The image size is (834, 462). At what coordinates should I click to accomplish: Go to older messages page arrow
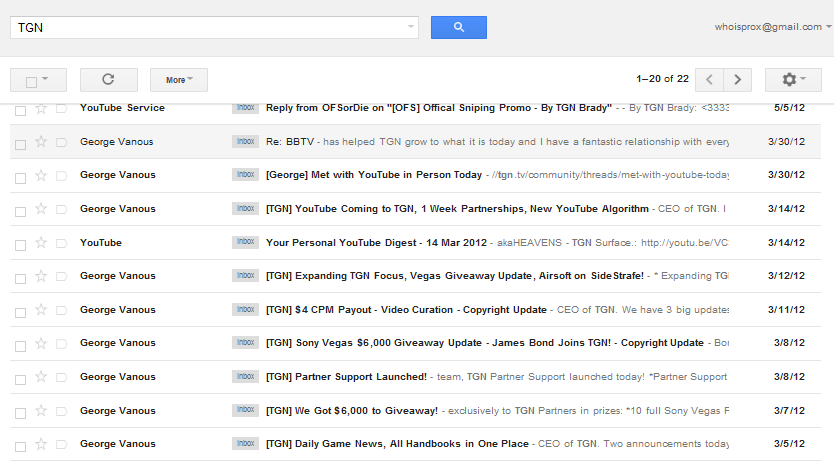coord(737,80)
